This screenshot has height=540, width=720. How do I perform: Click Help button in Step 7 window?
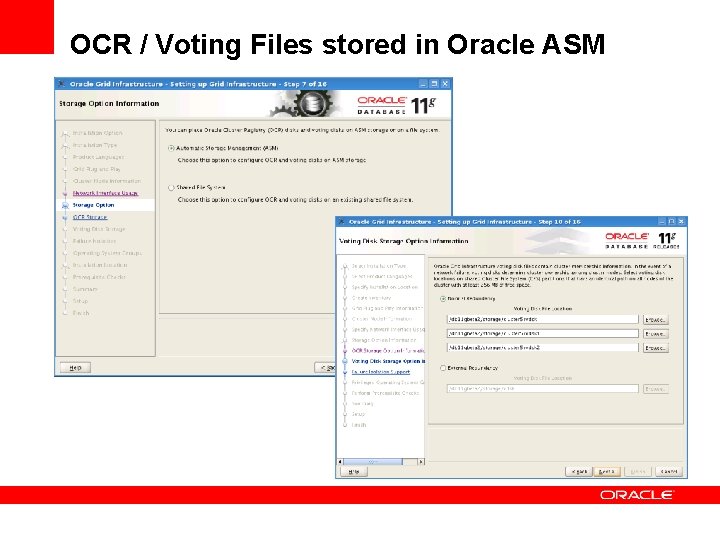(x=75, y=368)
